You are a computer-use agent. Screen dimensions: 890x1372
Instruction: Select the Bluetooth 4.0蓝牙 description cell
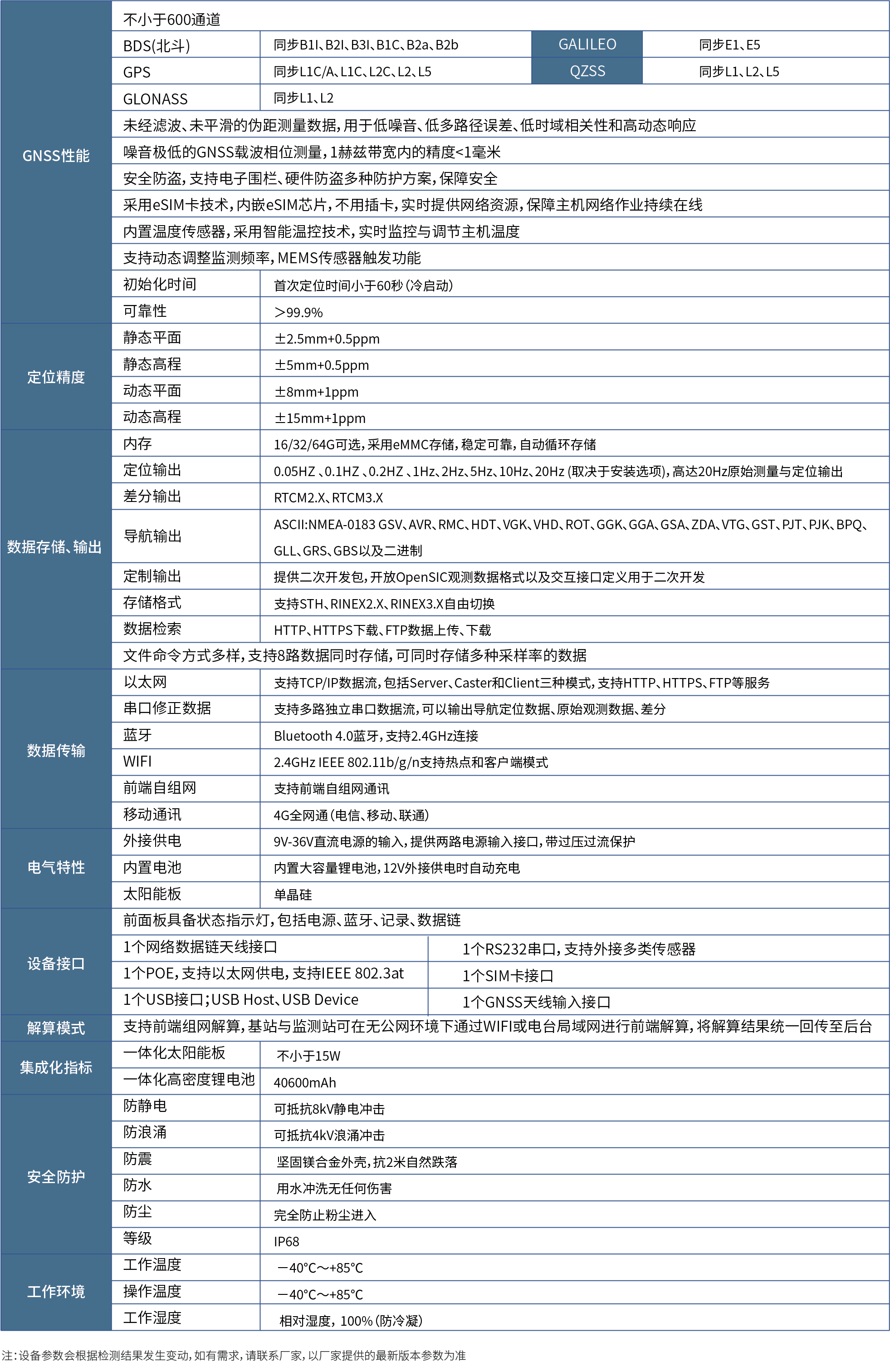tap(376, 736)
